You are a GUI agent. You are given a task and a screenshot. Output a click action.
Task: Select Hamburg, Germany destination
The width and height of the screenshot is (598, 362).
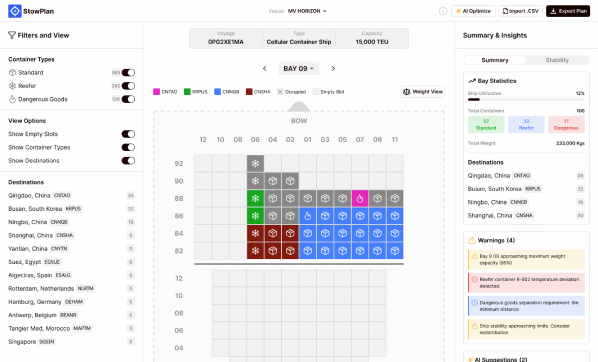71,302
